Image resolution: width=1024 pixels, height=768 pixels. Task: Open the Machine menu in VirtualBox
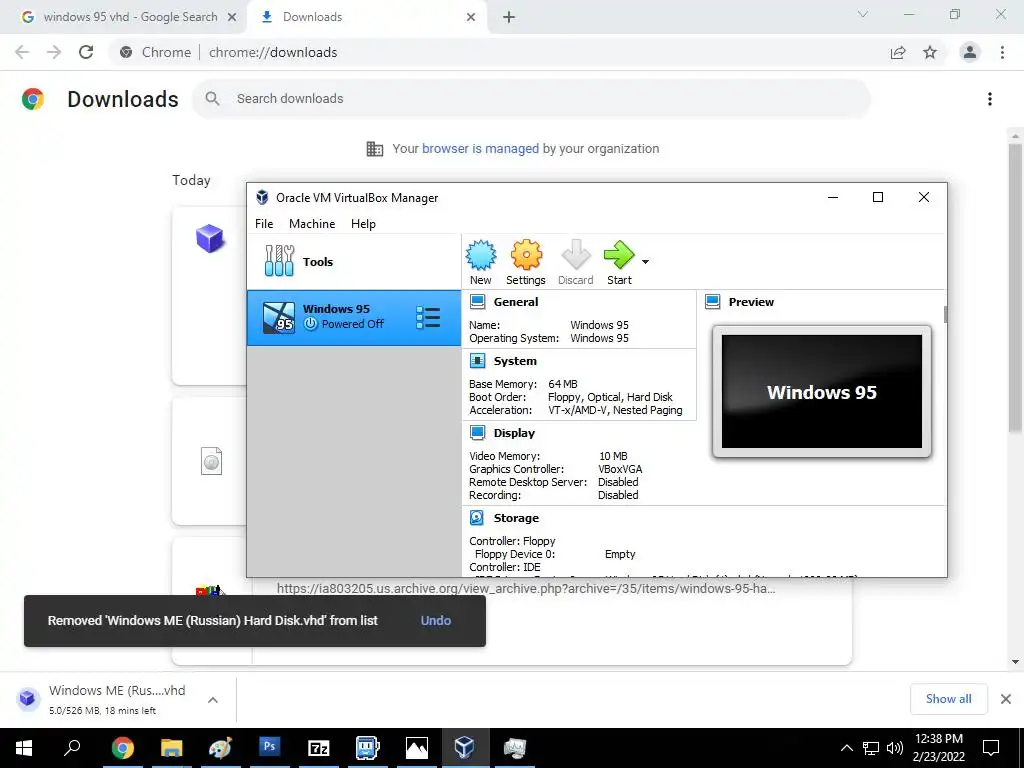312,224
